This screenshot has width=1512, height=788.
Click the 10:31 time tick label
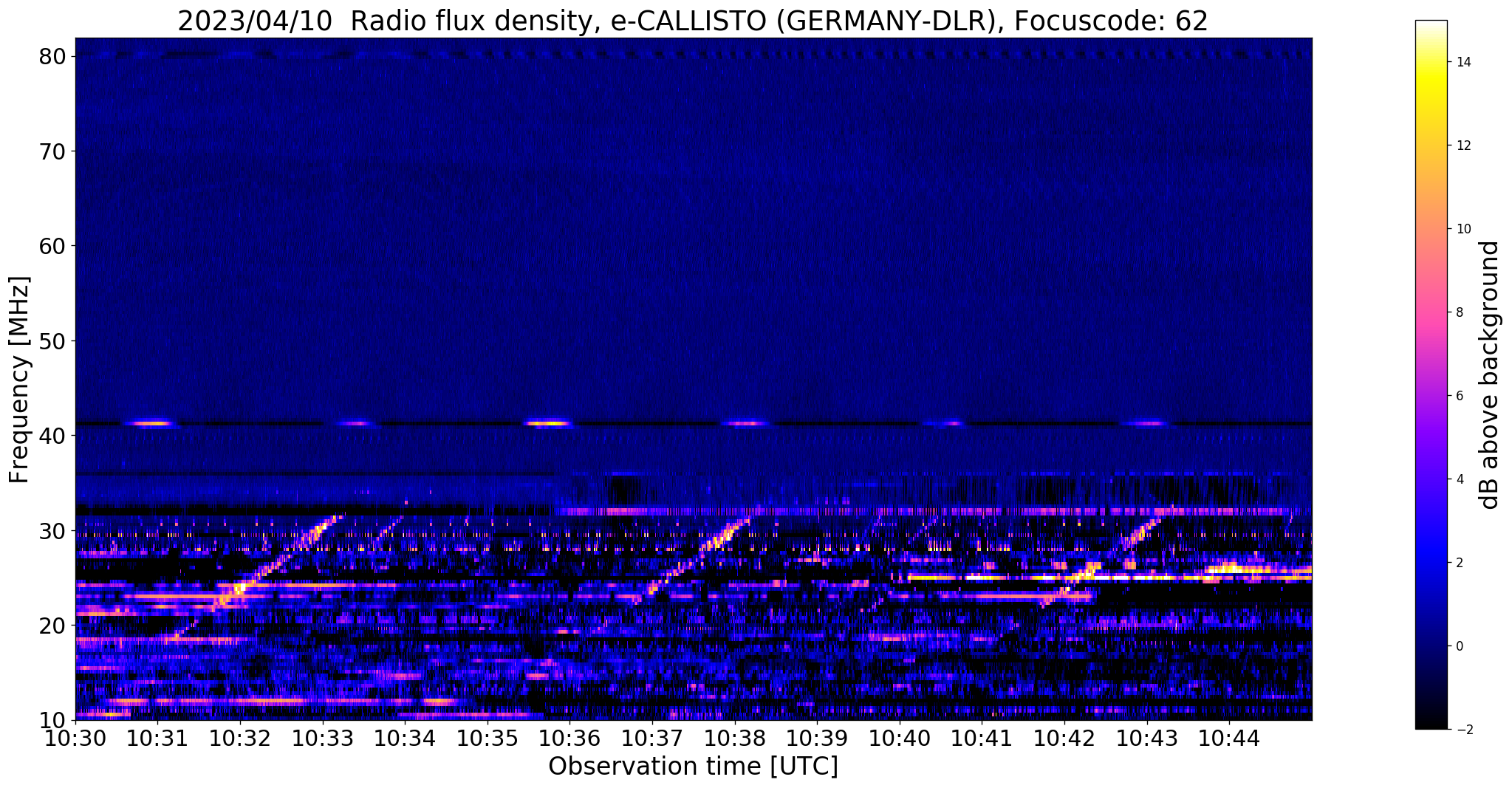[x=157, y=738]
